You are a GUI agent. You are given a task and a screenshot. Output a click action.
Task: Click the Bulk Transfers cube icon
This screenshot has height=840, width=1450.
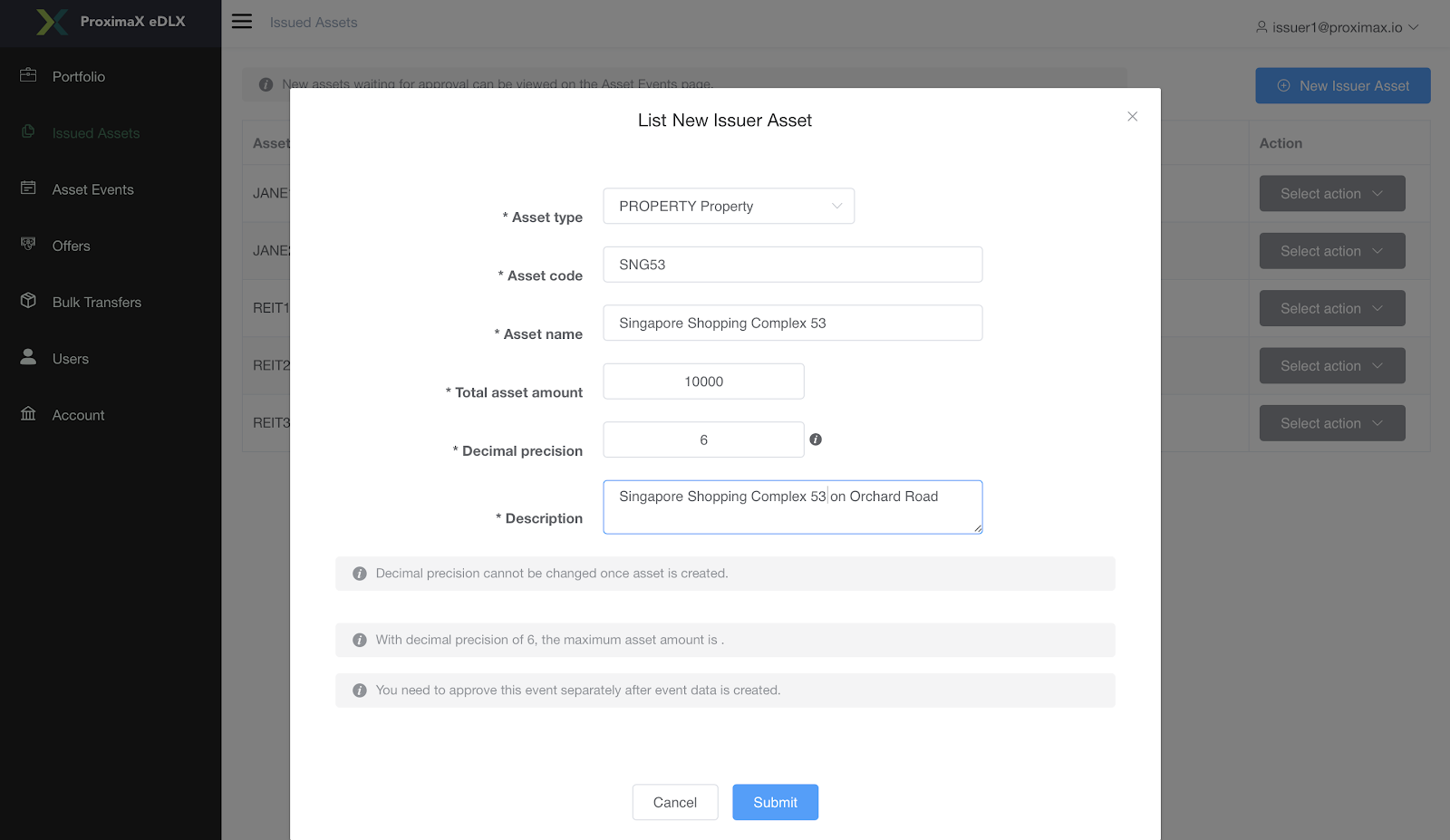click(x=29, y=301)
